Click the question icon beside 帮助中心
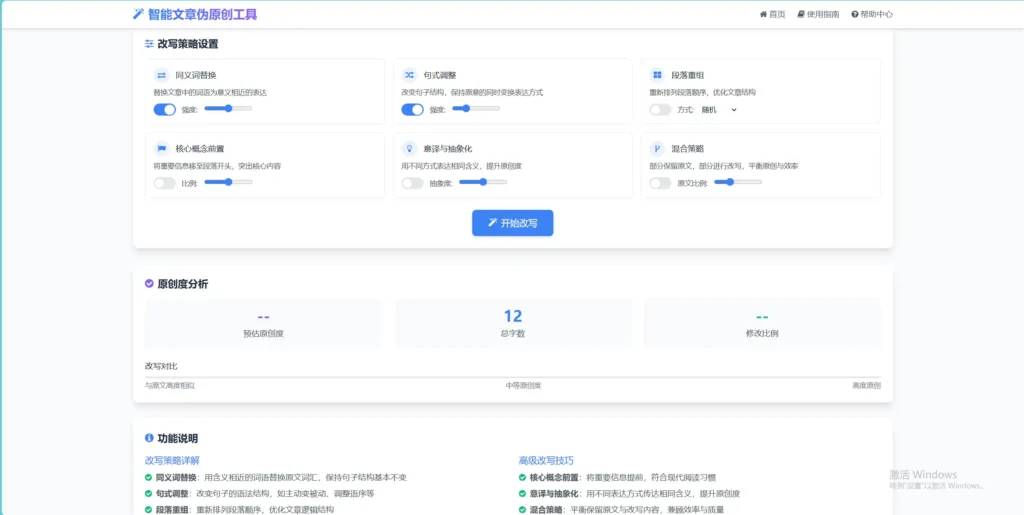Viewport: 1024px width, 515px height. (854, 14)
